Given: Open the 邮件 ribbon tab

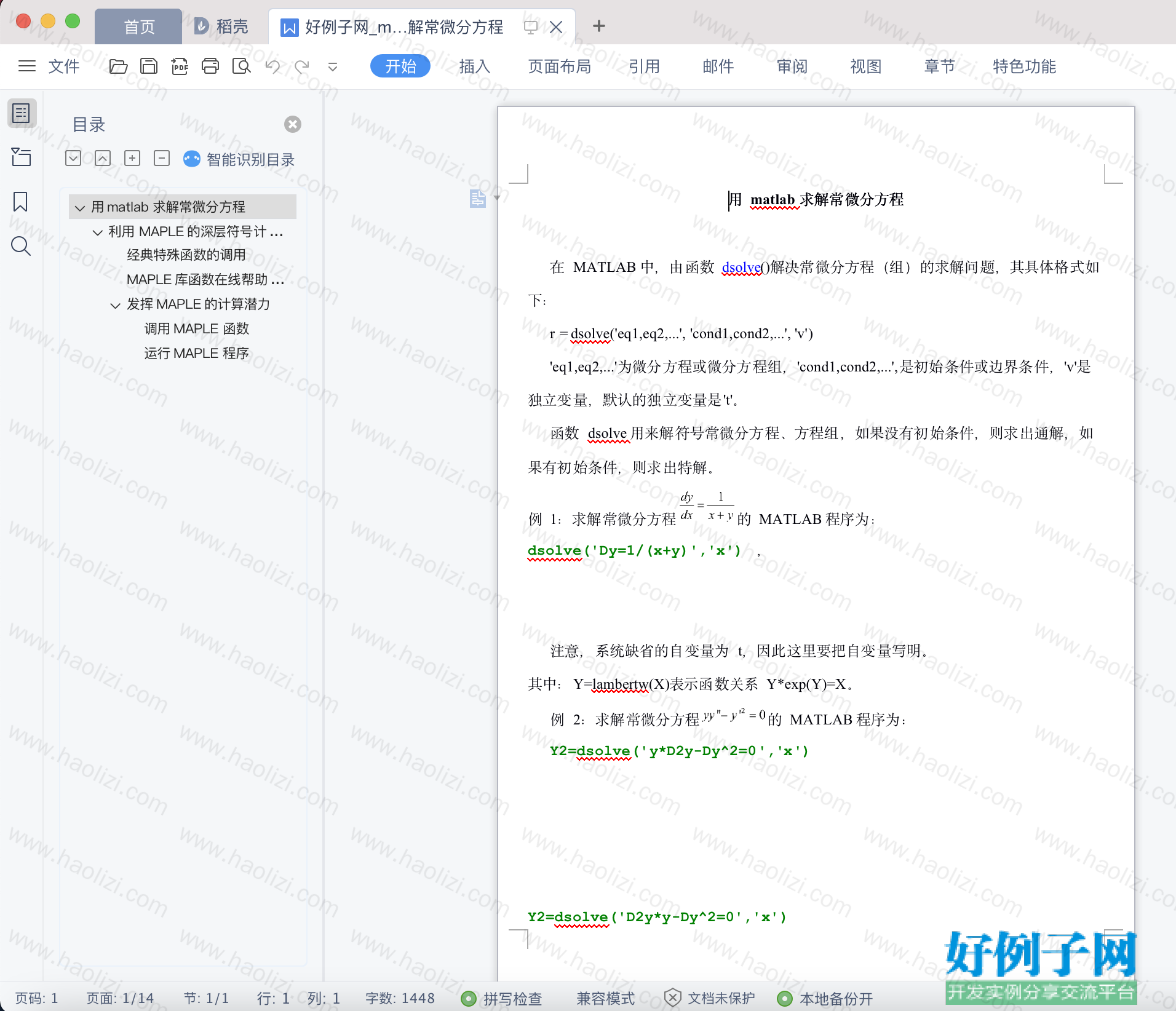Looking at the screenshot, I should point(718,66).
